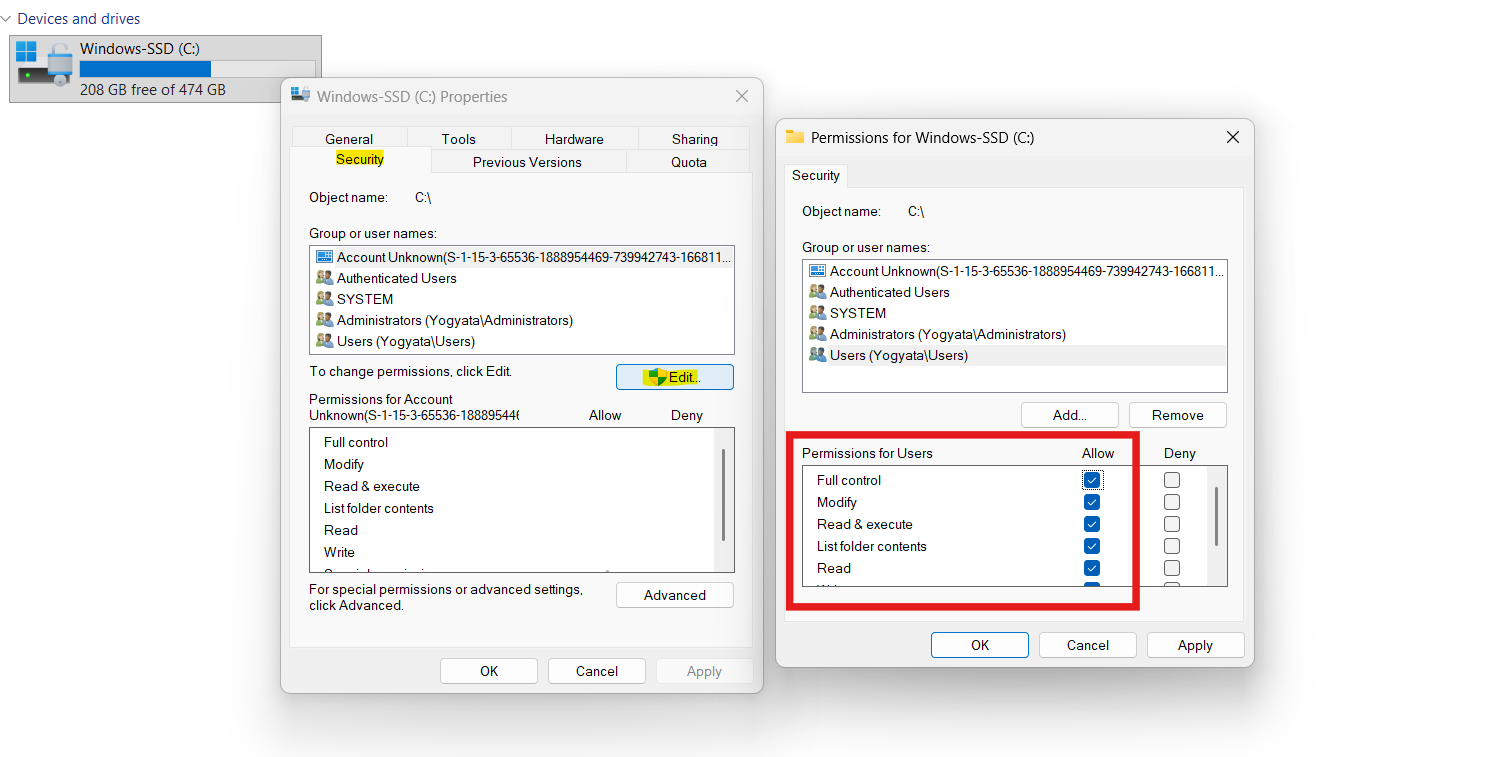Click the Add button
The image size is (1495, 757).
[x=1069, y=414]
